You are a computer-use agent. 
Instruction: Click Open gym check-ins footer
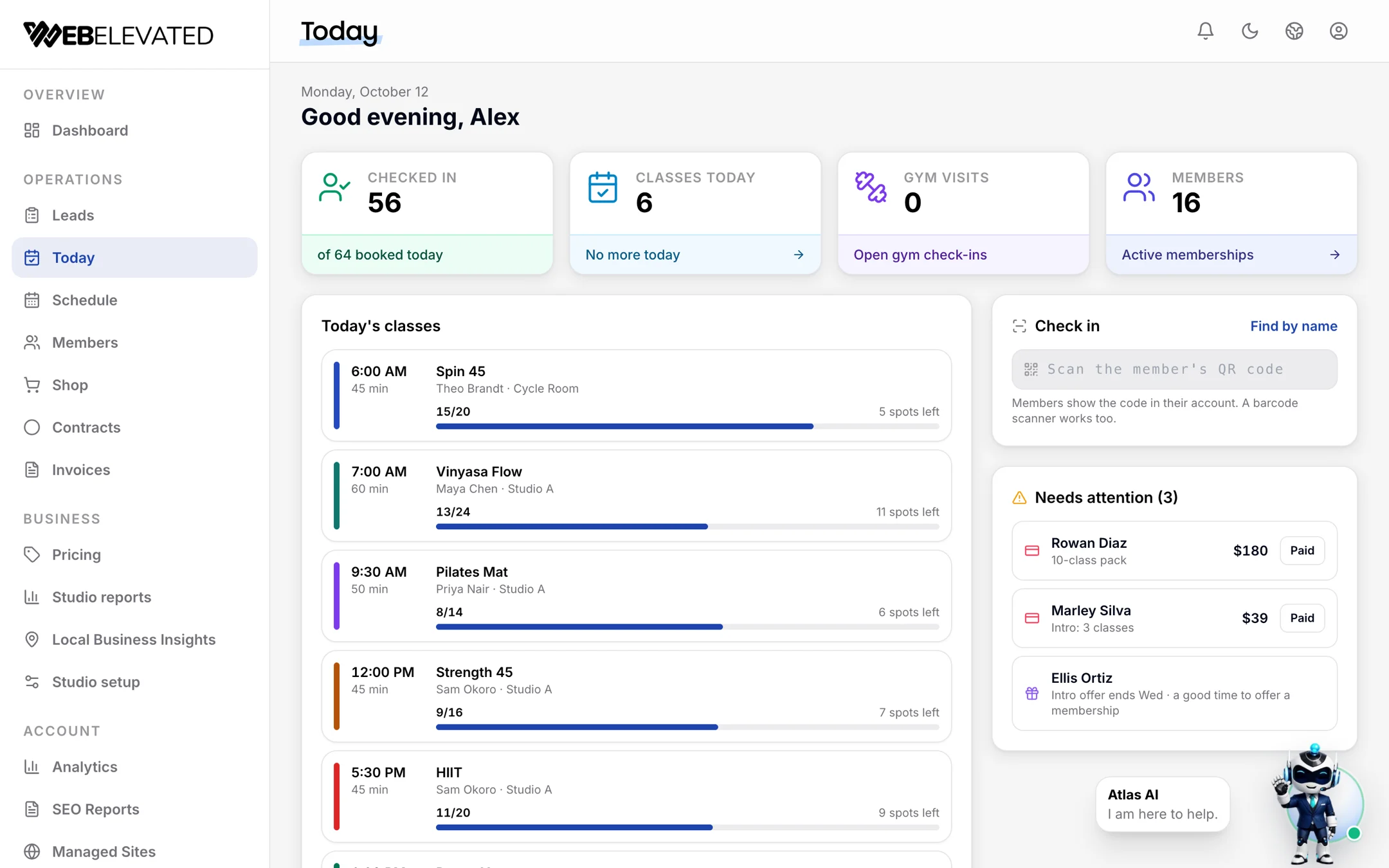[963, 255]
